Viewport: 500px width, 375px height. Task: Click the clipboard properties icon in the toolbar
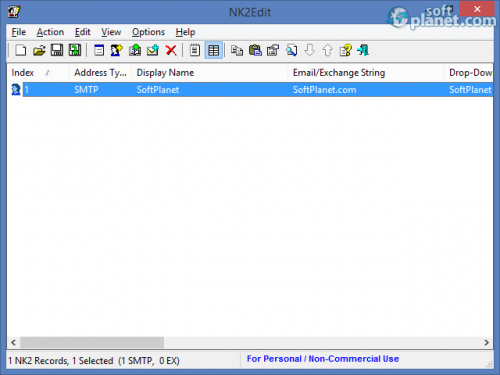pos(273,50)
